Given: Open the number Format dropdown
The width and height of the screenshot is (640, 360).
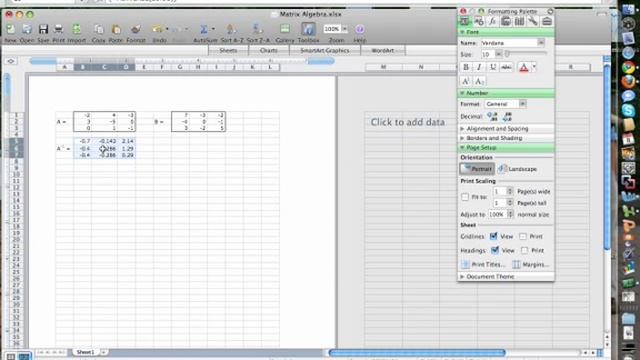Looking at the screenshot, I should pos(522,104).
